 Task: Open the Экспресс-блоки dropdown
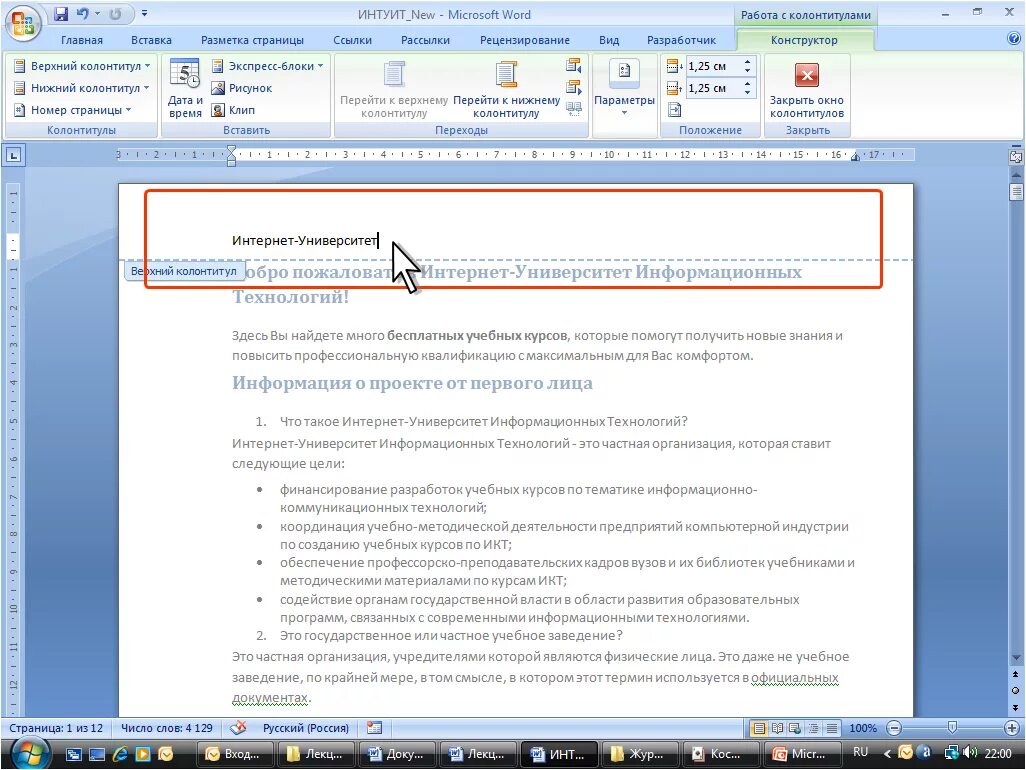tap(268, 66)
